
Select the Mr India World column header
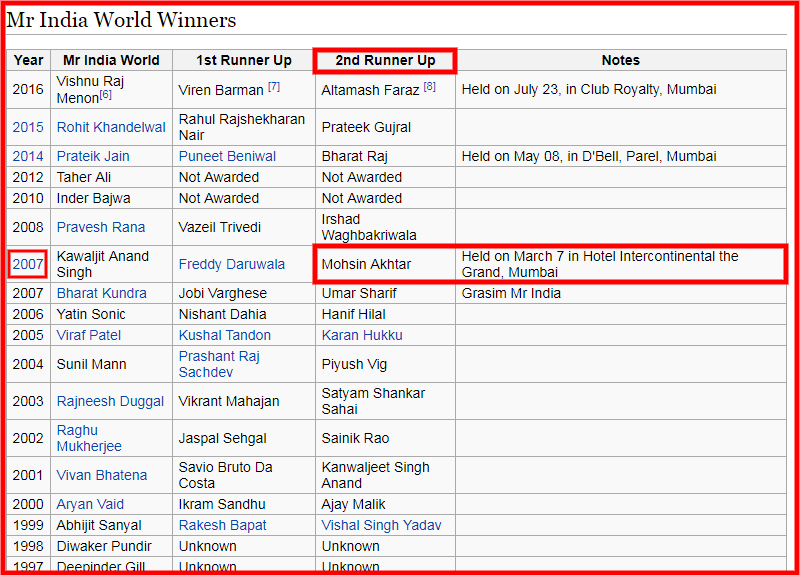(111, 60)
